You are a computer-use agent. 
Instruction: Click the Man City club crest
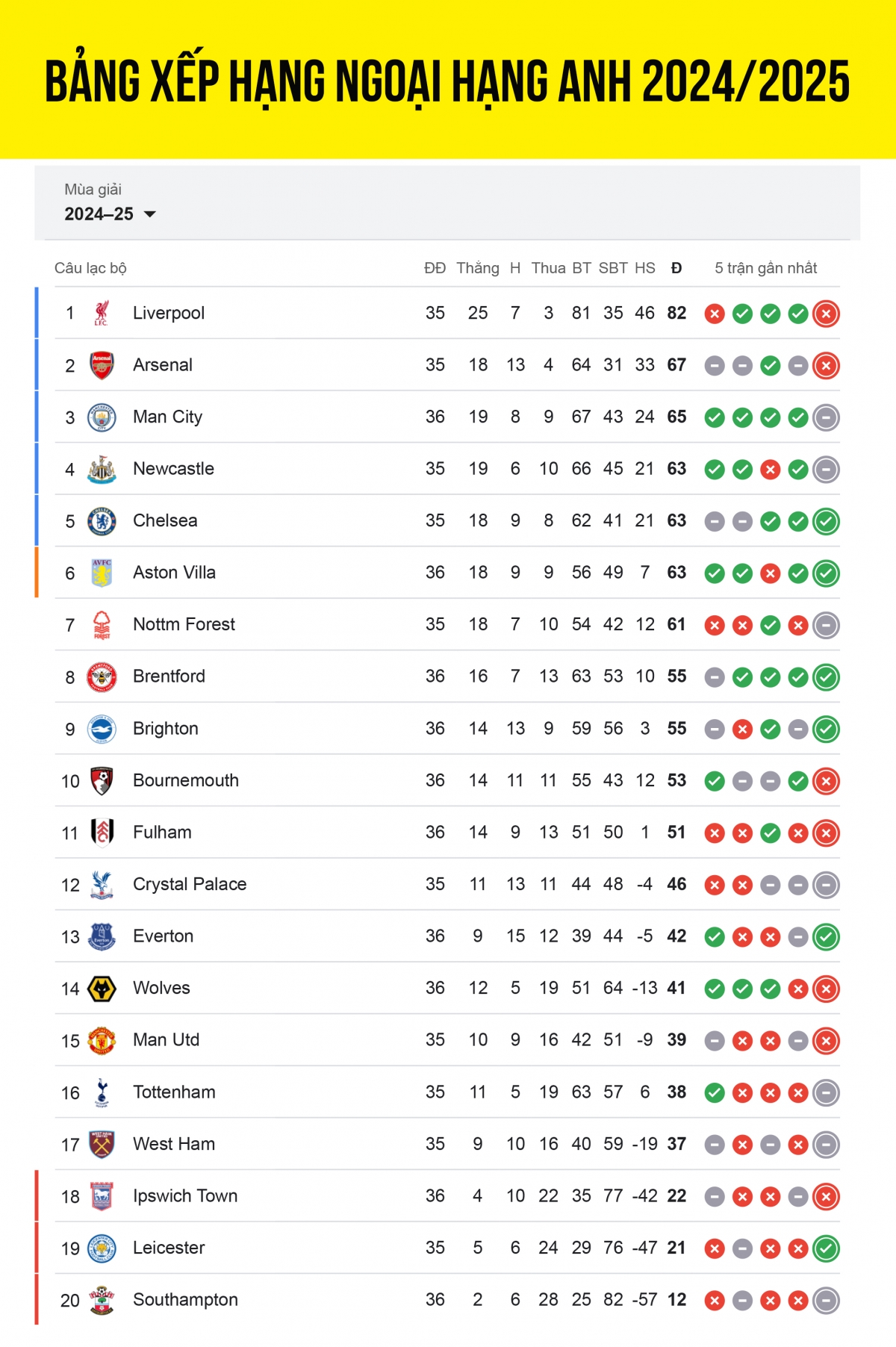pyautogui.click(x=102, y=417)
